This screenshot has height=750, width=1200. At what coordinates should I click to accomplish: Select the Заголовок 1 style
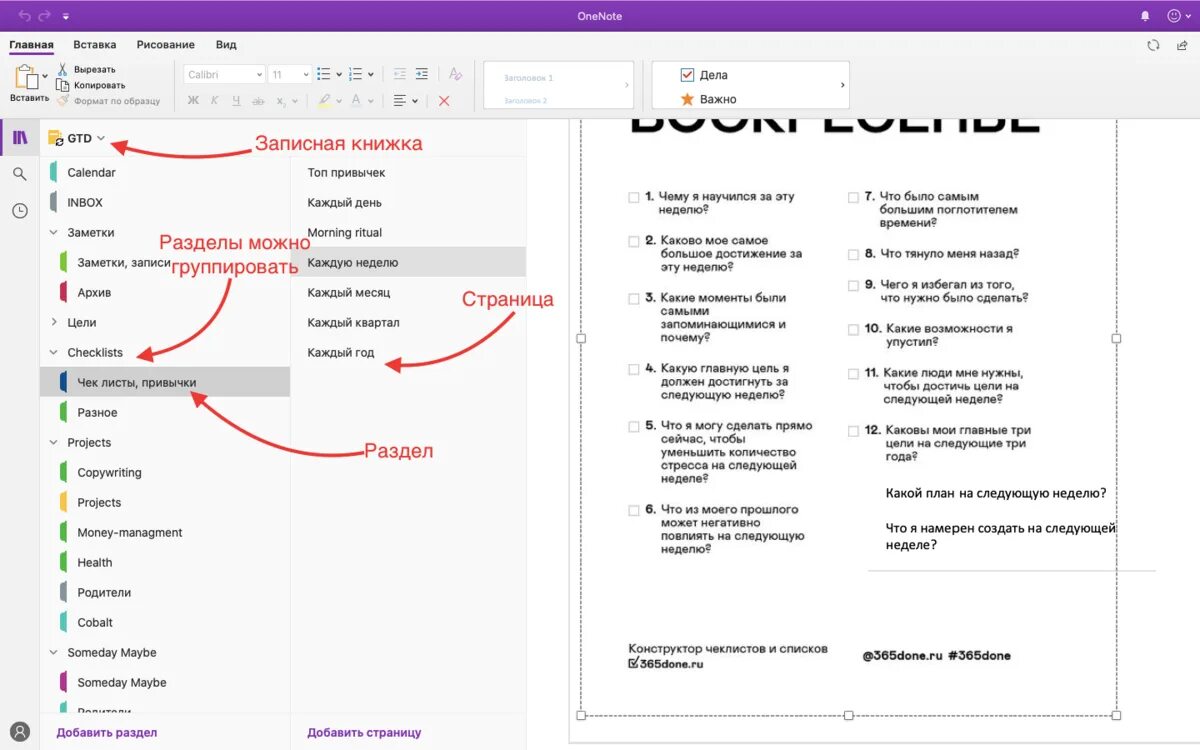(x=529, y=78)
